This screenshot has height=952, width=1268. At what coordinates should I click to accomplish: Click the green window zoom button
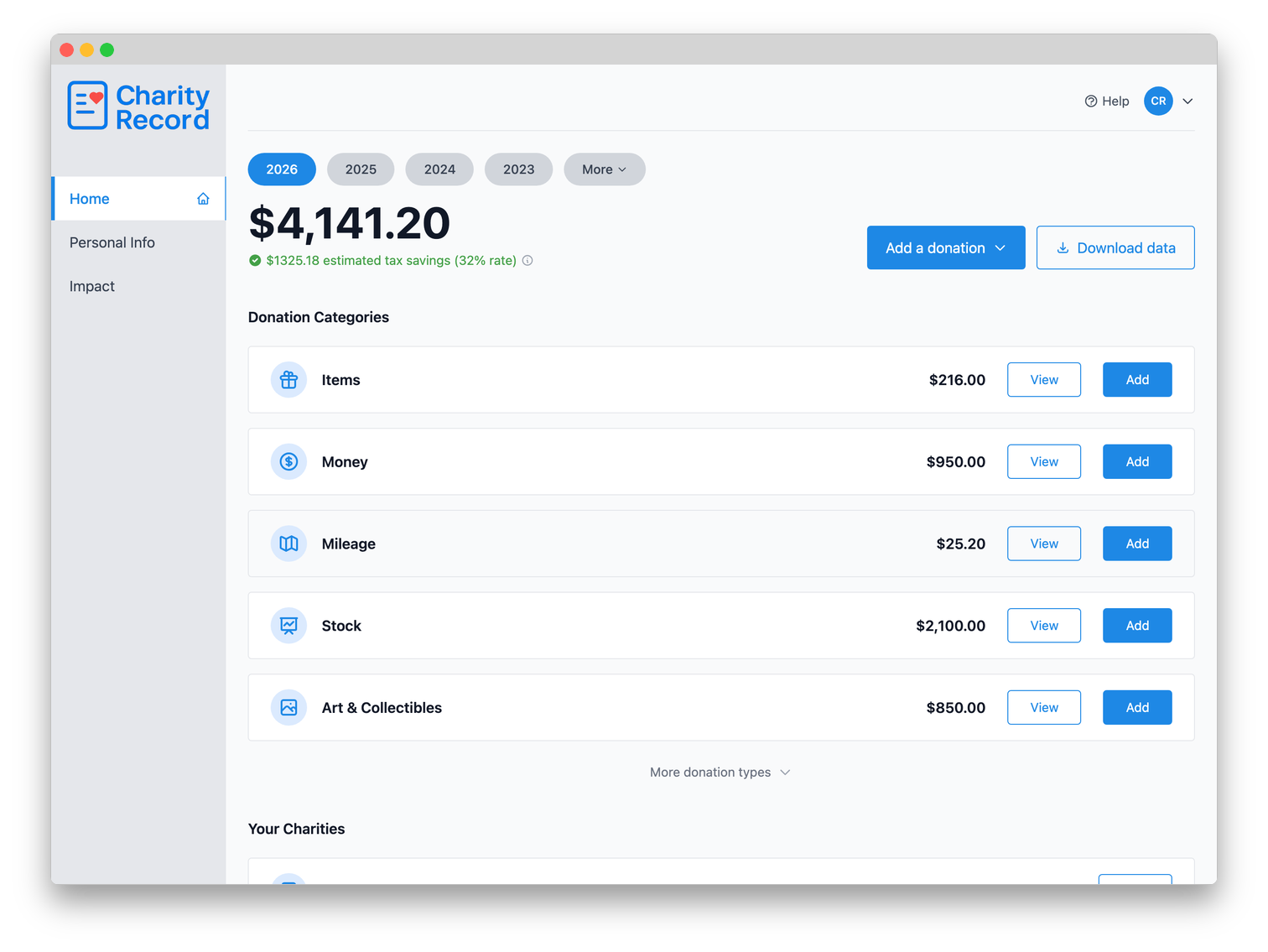coord(107,49)
